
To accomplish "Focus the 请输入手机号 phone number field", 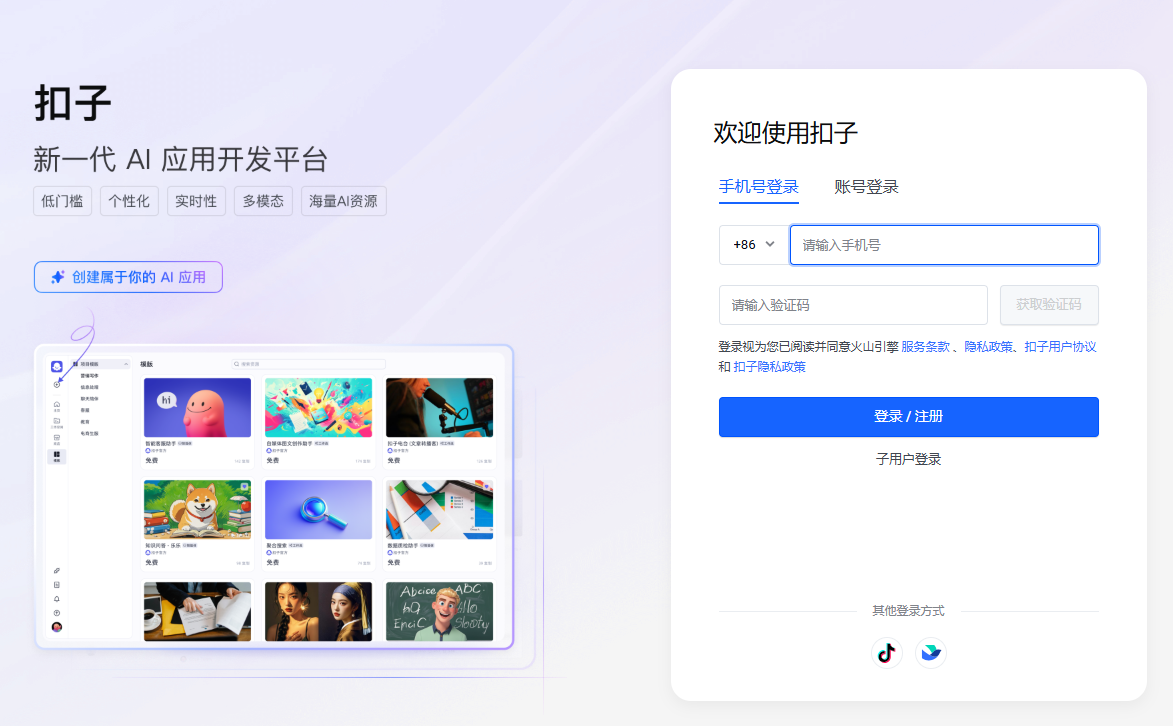I will coord(944,245).
